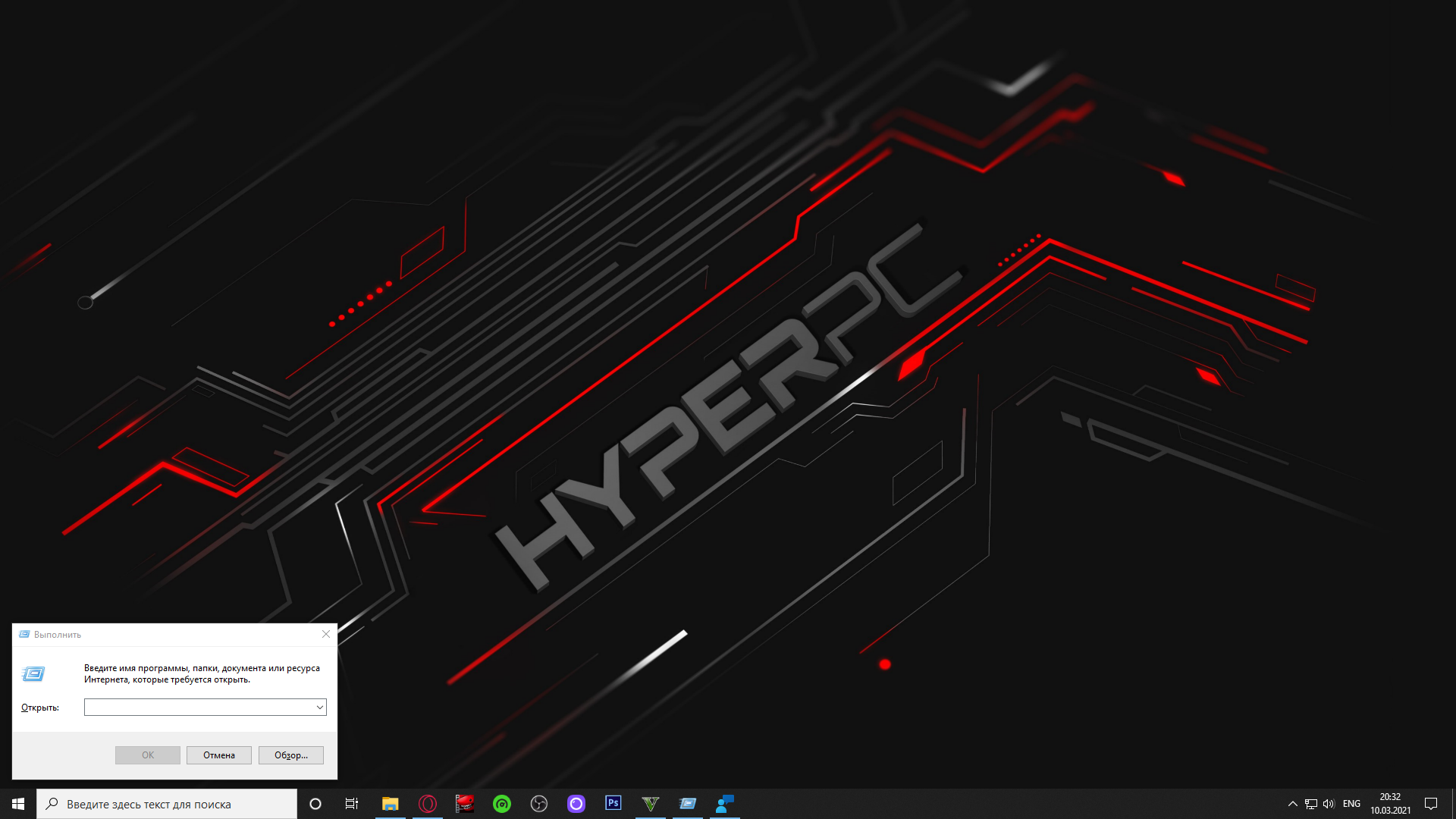The width and height of the screenshot is (1456, 819).
Task: Open the Action Center notifications panel
Action: [1431, 804]
